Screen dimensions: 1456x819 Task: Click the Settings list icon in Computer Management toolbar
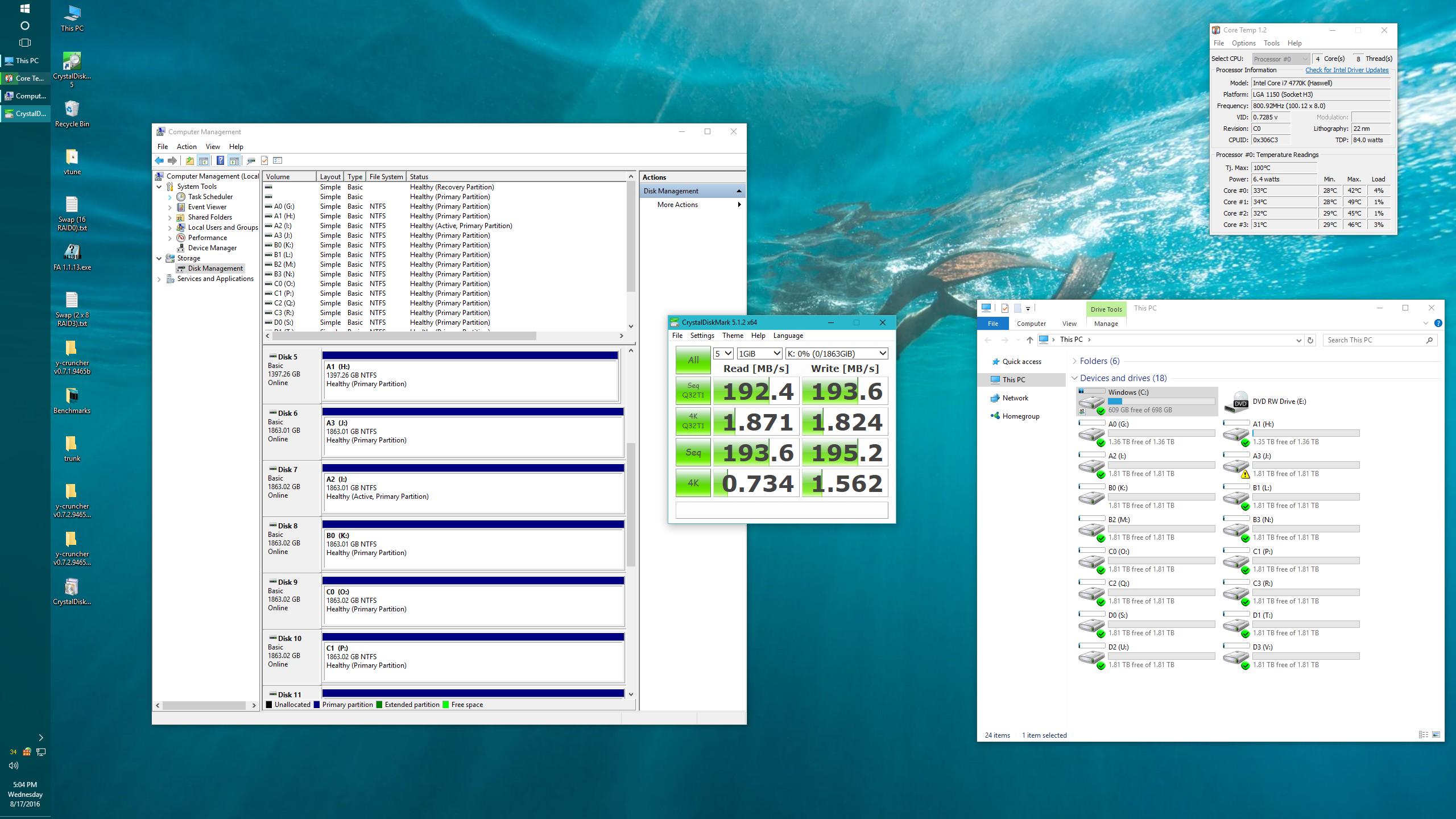point(278,160)
